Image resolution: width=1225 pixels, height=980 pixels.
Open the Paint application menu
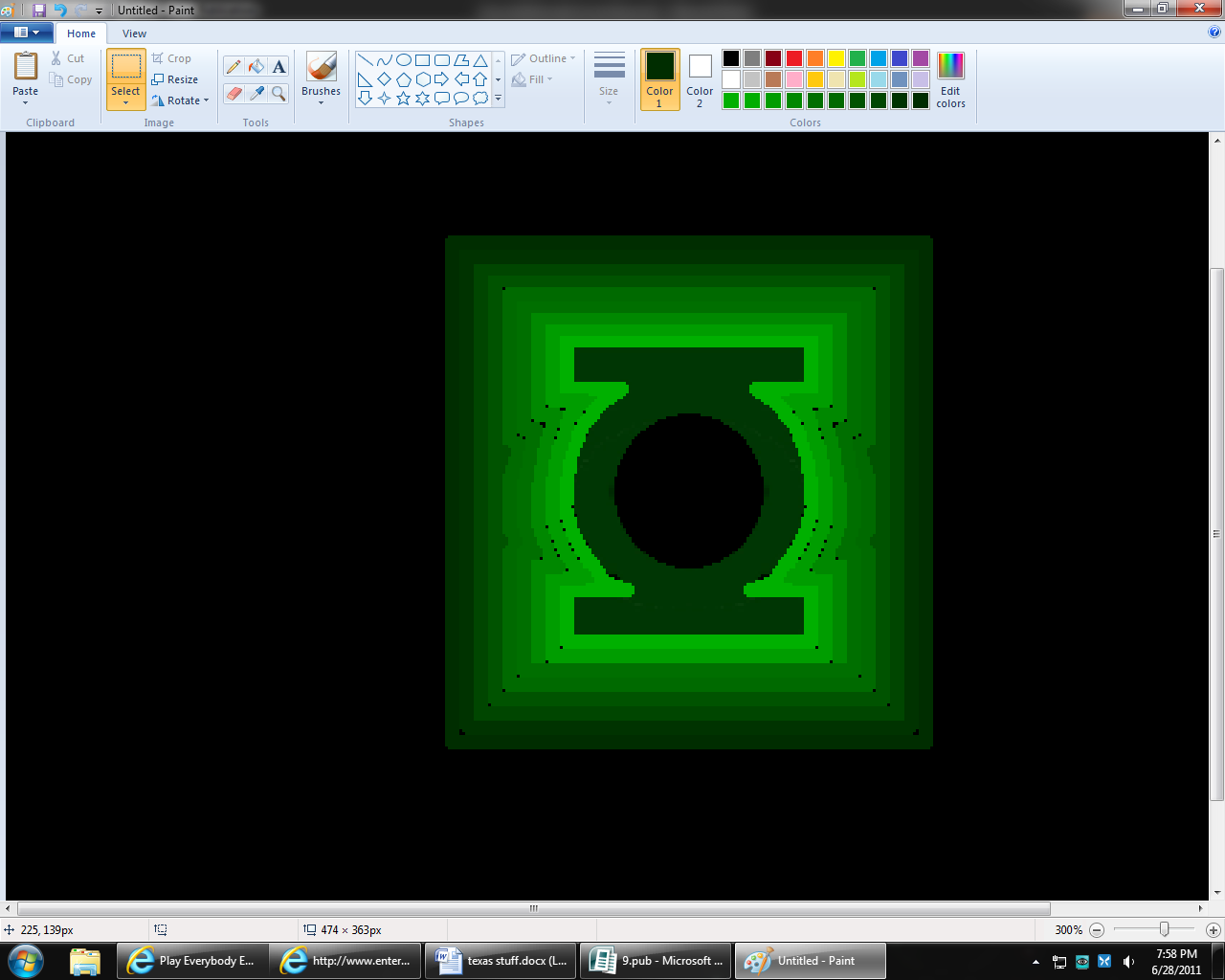click(26, 32)
